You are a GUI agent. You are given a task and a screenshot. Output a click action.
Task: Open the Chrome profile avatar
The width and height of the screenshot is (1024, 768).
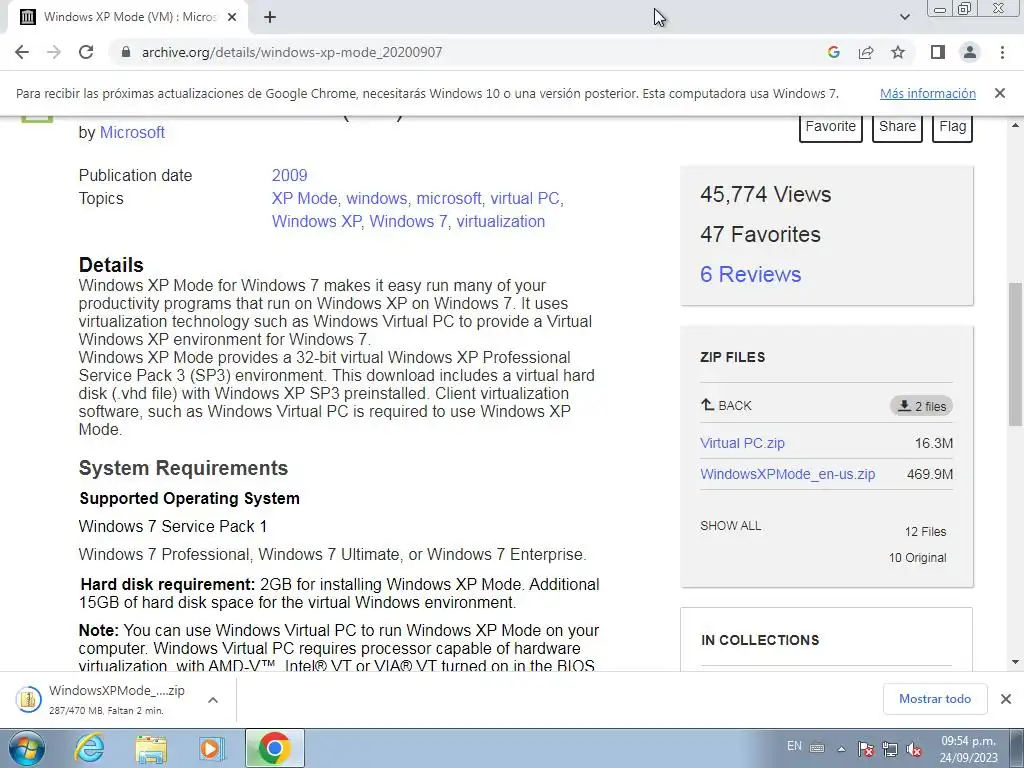click(970, 52)
